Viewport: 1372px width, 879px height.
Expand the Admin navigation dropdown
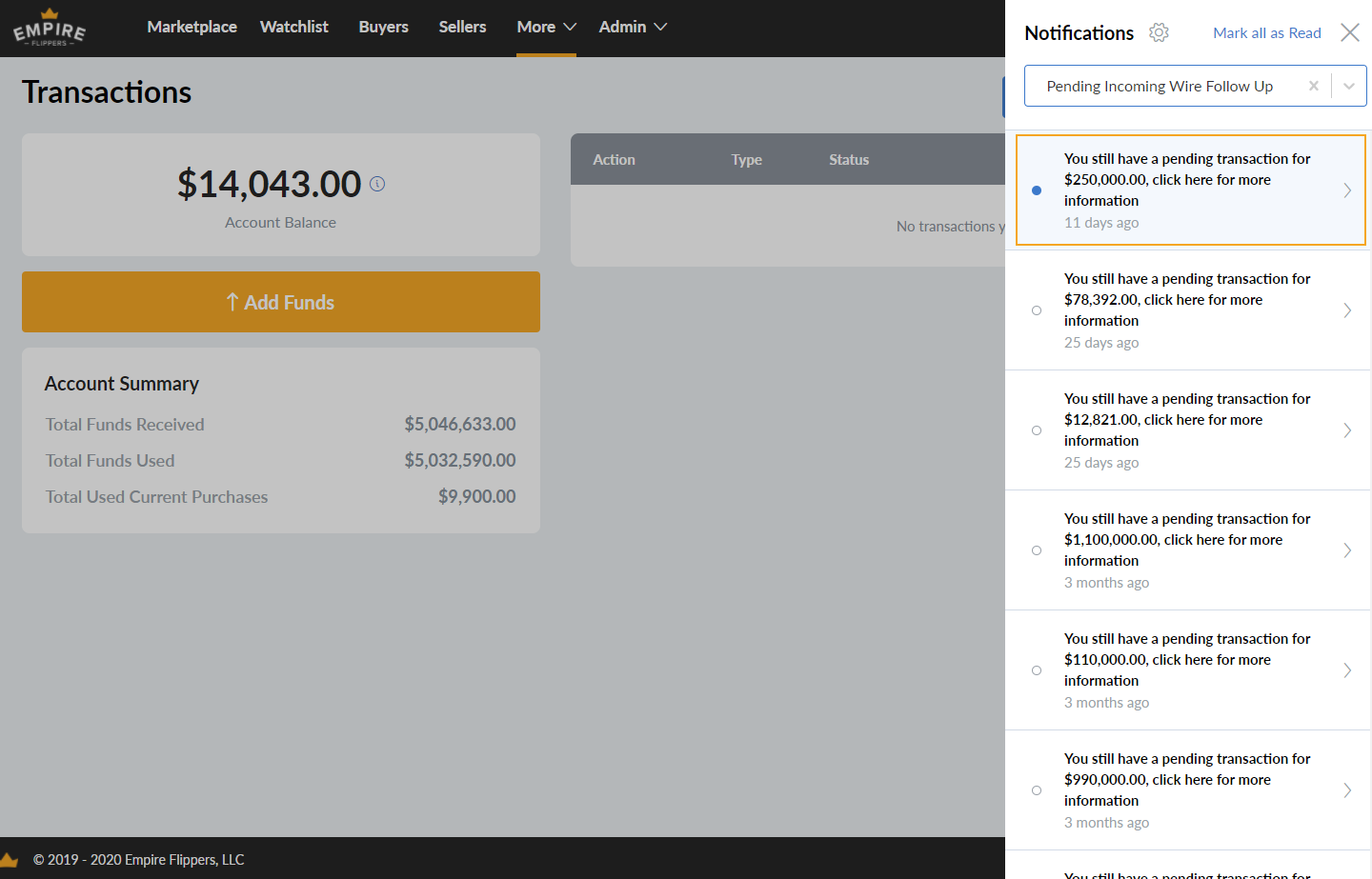(633, 27)
